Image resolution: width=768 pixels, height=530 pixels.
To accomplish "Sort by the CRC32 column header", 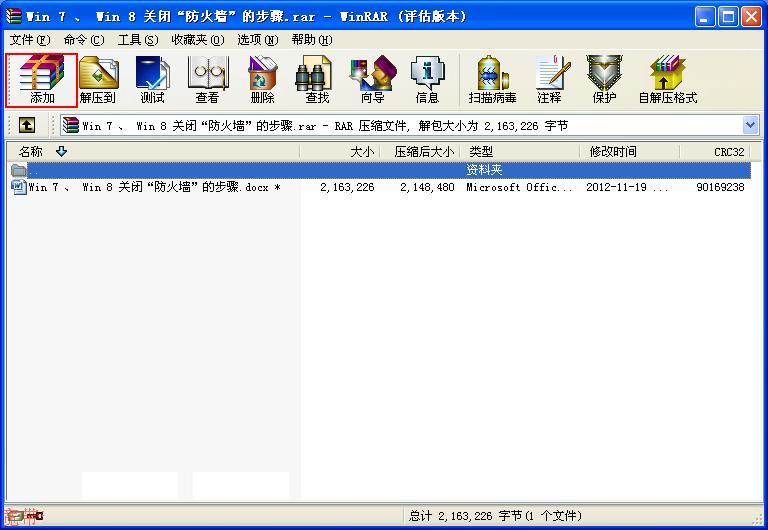I will (715, 152).
